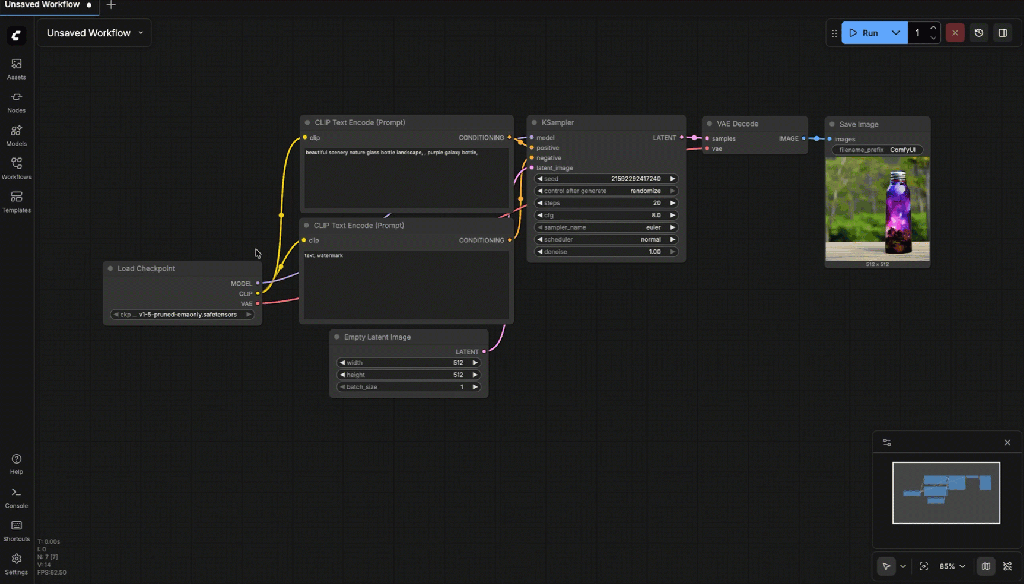Expand the Run button dropdown arrow

point(896,33)
